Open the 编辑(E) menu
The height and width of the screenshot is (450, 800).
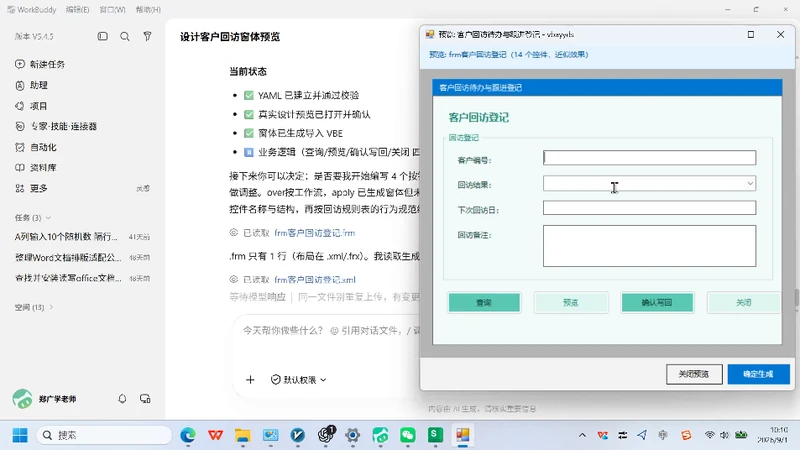point(78,10)
